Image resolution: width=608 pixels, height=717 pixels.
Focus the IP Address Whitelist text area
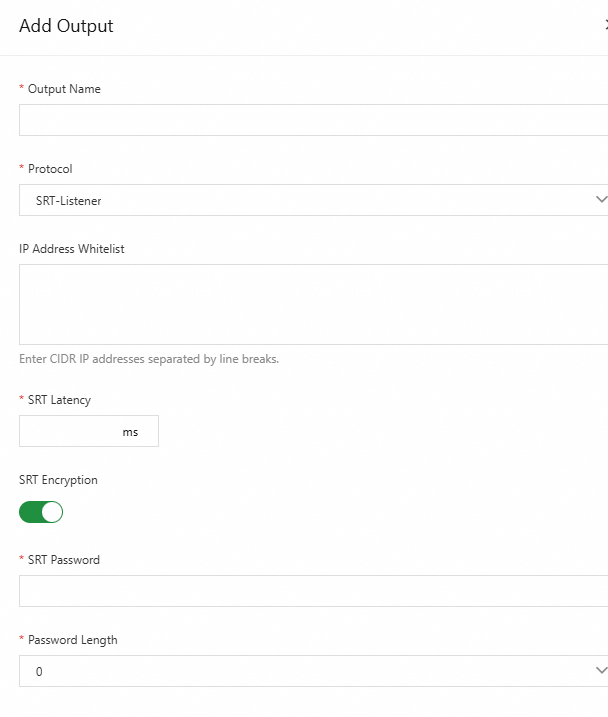pos(312,304)
